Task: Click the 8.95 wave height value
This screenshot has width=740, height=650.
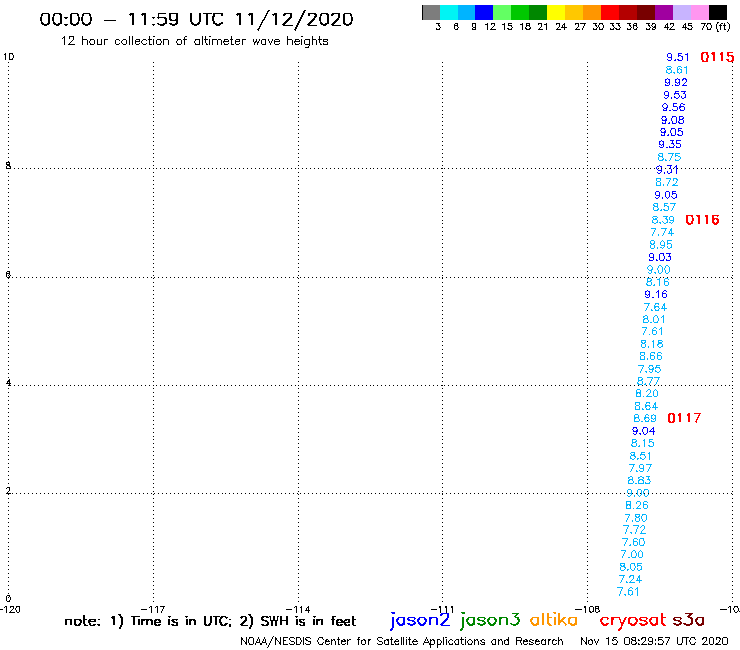Action: coord(661,245)
